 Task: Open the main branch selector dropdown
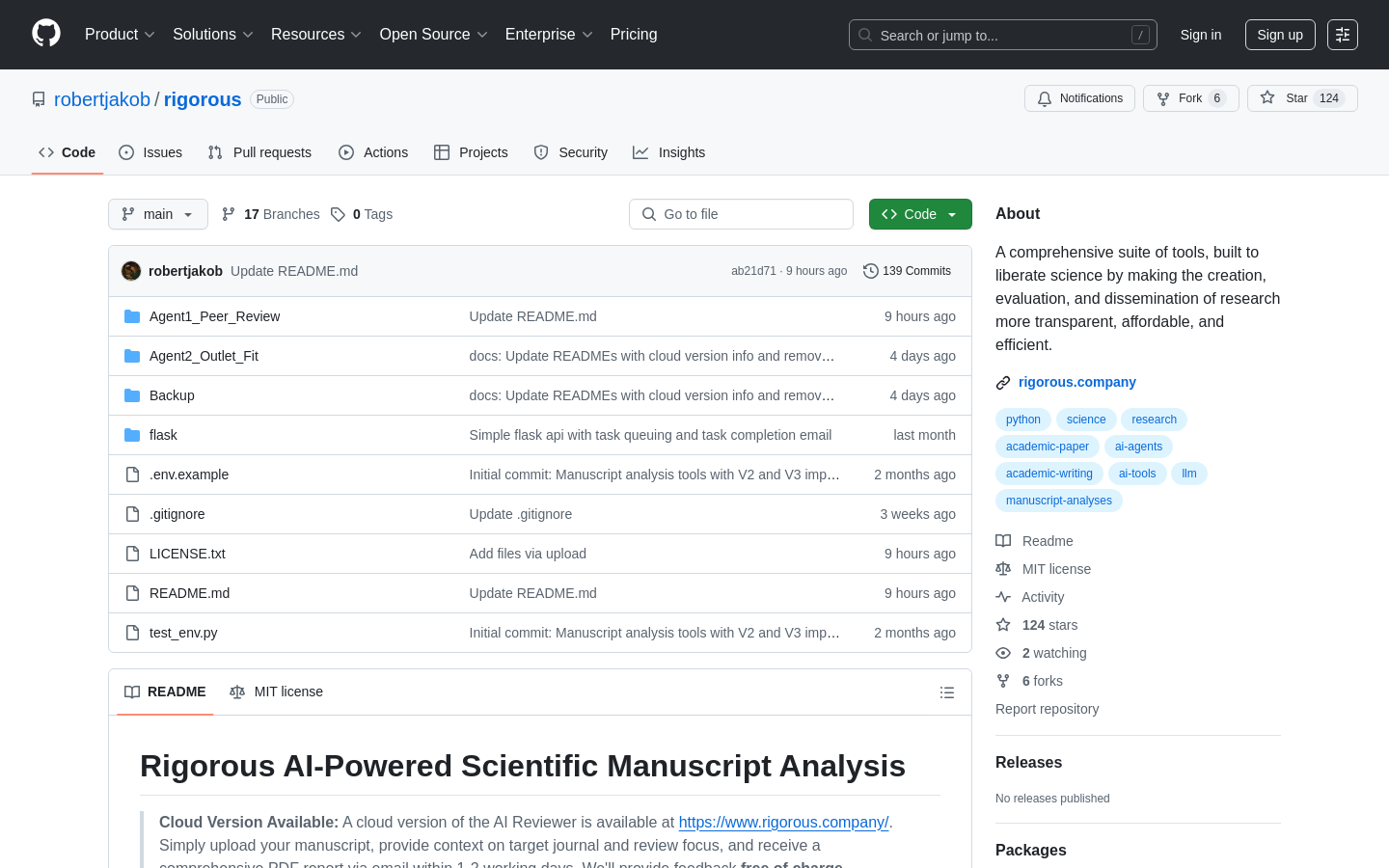click(158, 214)
